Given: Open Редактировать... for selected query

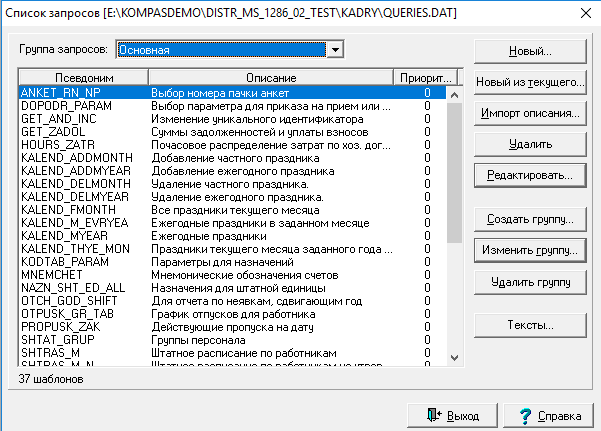Looking at the screenshot, I should (x=530, y=176).
